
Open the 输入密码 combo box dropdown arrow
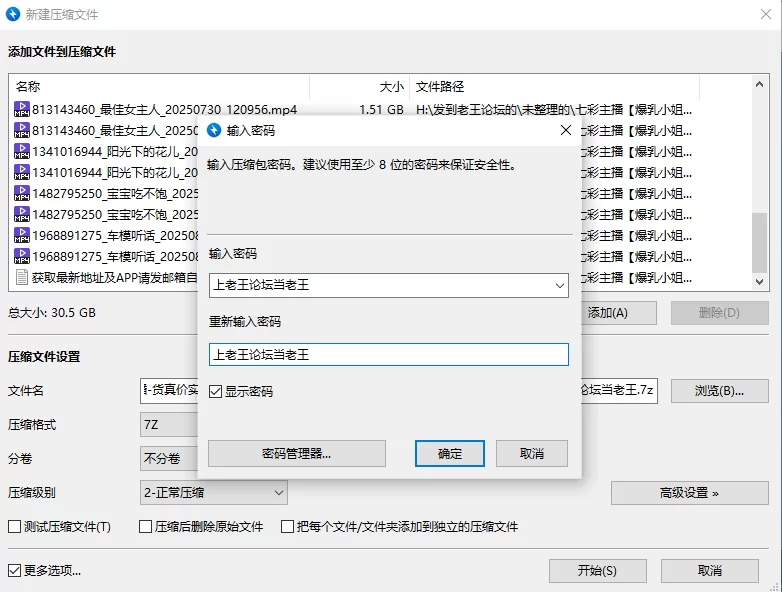(560, 286)
